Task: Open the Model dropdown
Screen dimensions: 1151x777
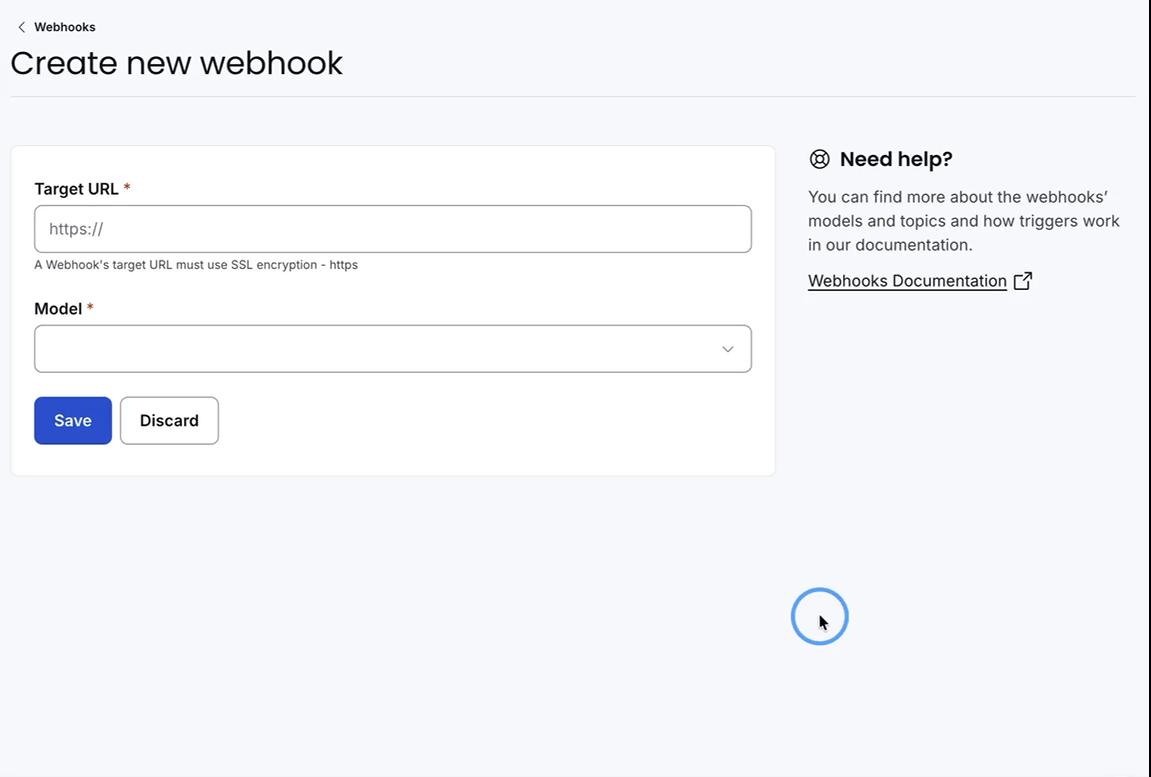Action: (x=393, y=349)
